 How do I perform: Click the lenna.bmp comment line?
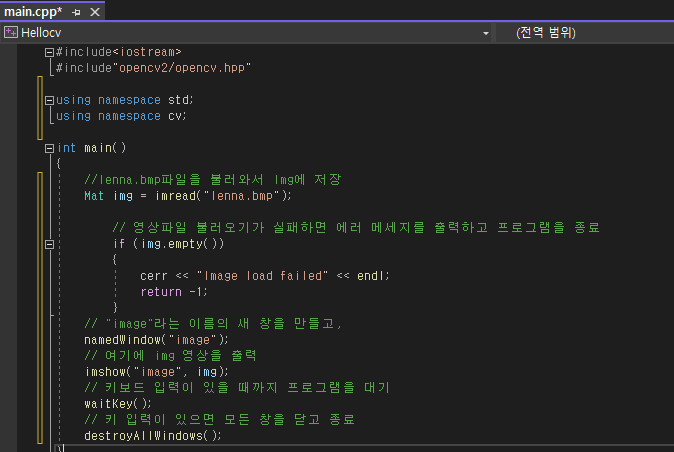(x=213, y=180)
